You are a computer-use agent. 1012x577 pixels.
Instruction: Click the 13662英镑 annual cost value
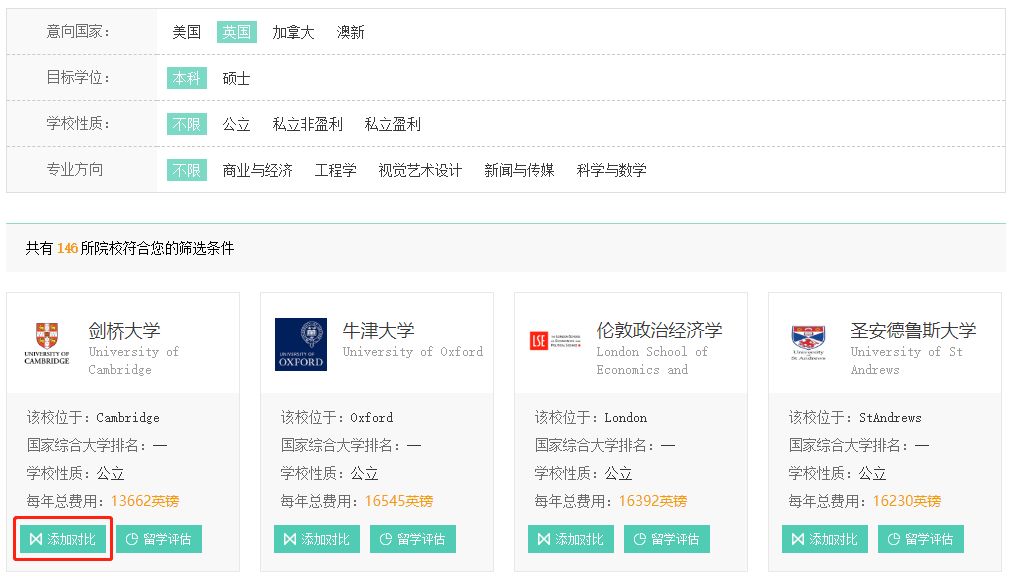tap(145, 501)
